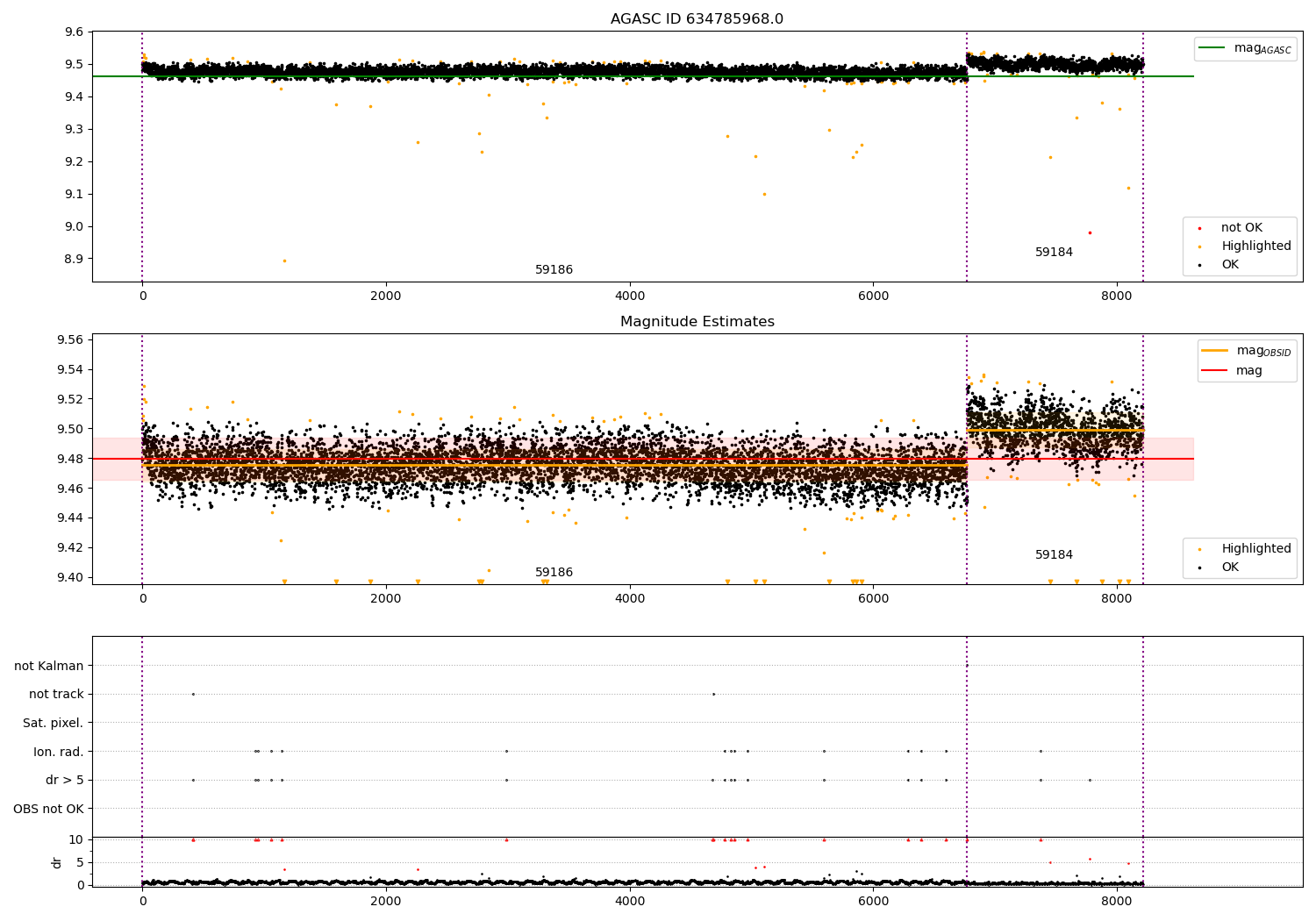Select the 59186 label in Magnitude Estimates plot

[554, 573]
